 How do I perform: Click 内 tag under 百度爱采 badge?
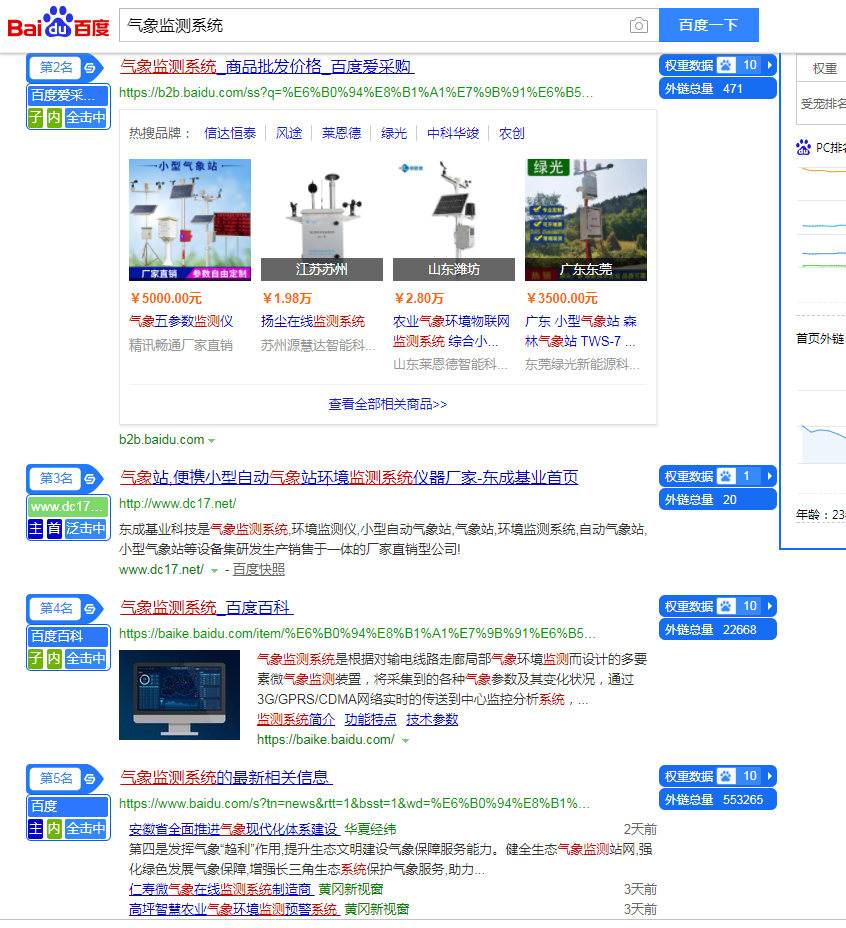[54, 117]
